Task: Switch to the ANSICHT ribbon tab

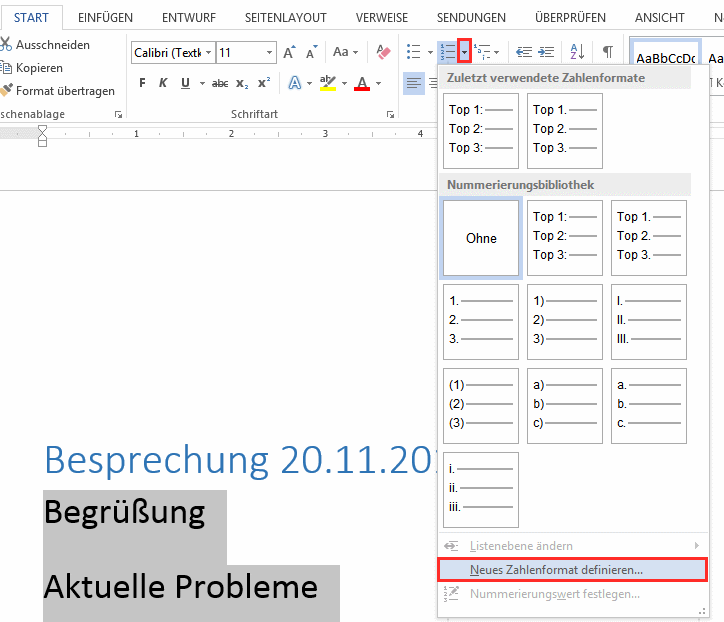Action: click(660, 18)
